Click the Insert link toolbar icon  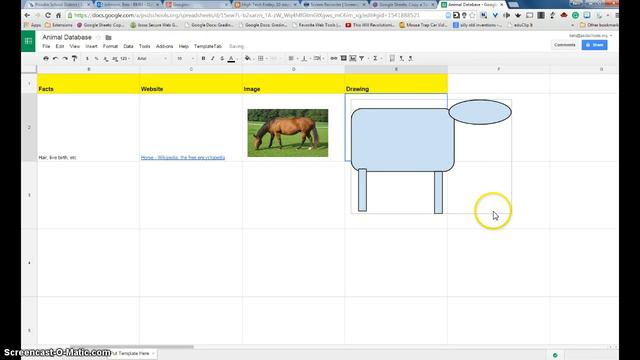333,58
